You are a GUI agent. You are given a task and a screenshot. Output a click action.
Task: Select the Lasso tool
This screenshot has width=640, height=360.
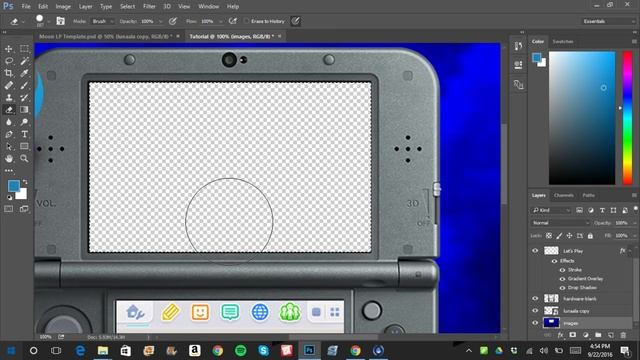[9, 61]
